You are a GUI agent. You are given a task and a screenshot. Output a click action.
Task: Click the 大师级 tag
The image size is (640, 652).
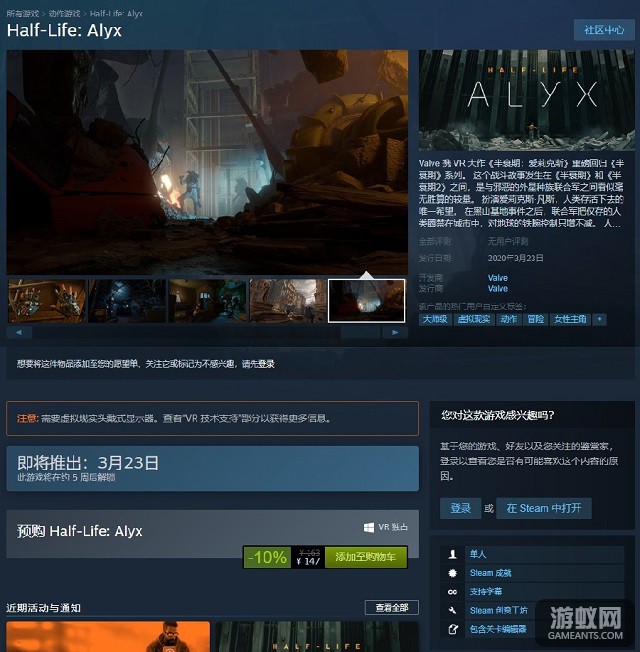[435, 319]
